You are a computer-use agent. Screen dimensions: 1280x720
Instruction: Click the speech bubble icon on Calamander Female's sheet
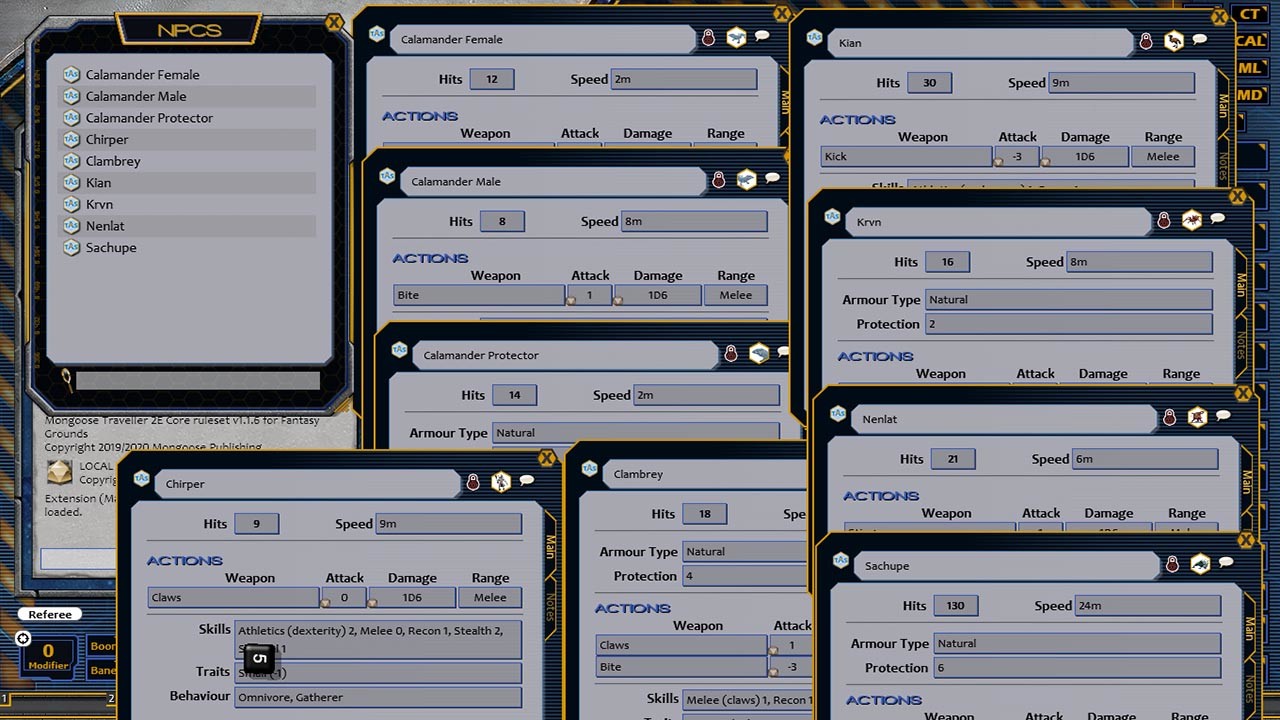[x=762, y=35]
